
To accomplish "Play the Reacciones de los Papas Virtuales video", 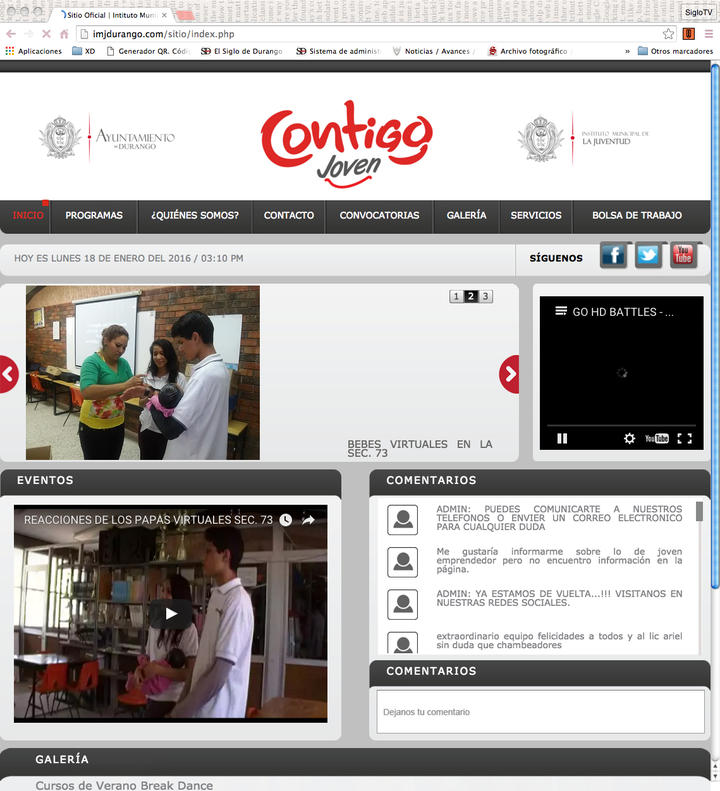I will [171, 613].
